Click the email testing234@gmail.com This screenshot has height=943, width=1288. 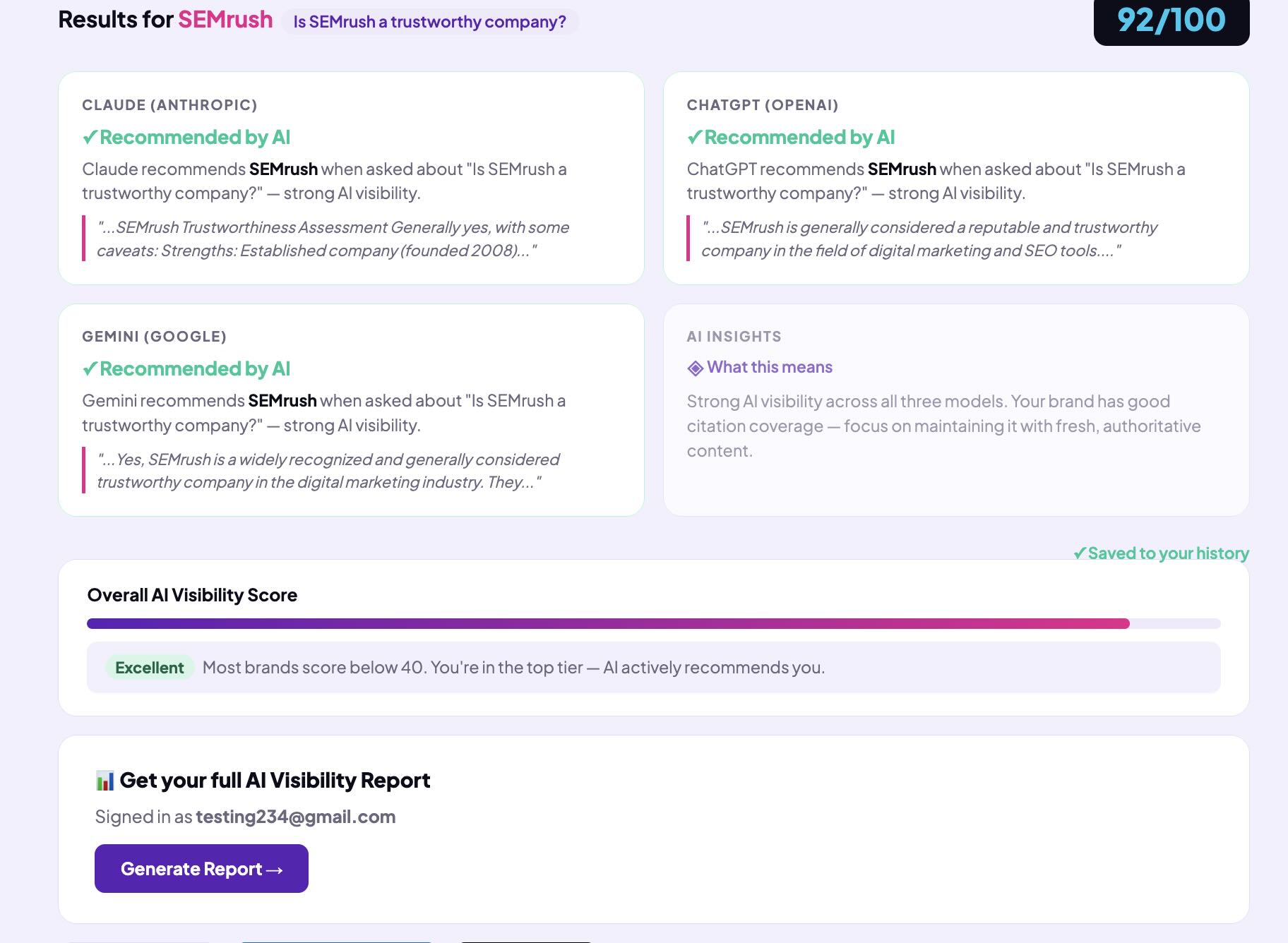295,817
